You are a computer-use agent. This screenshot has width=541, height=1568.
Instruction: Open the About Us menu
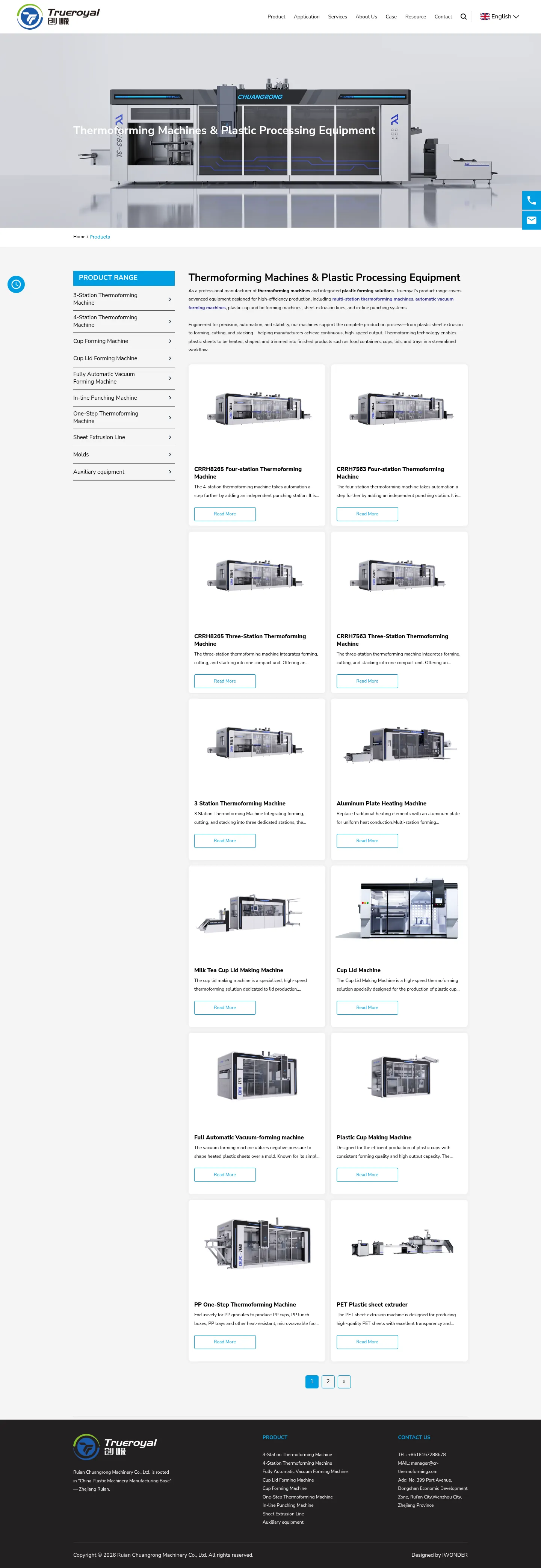[366, 17]
